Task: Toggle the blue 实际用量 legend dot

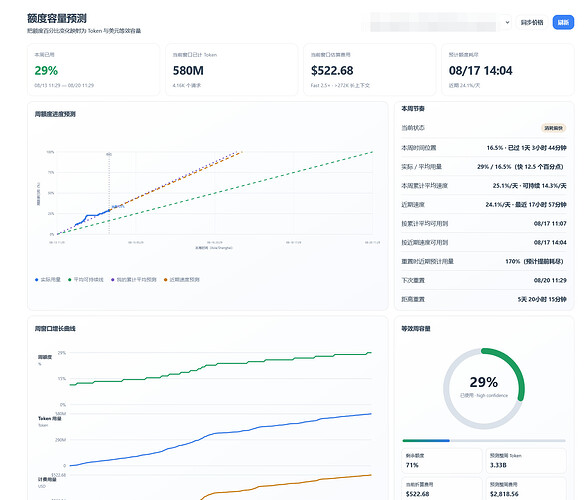Action: coord(37,279)
